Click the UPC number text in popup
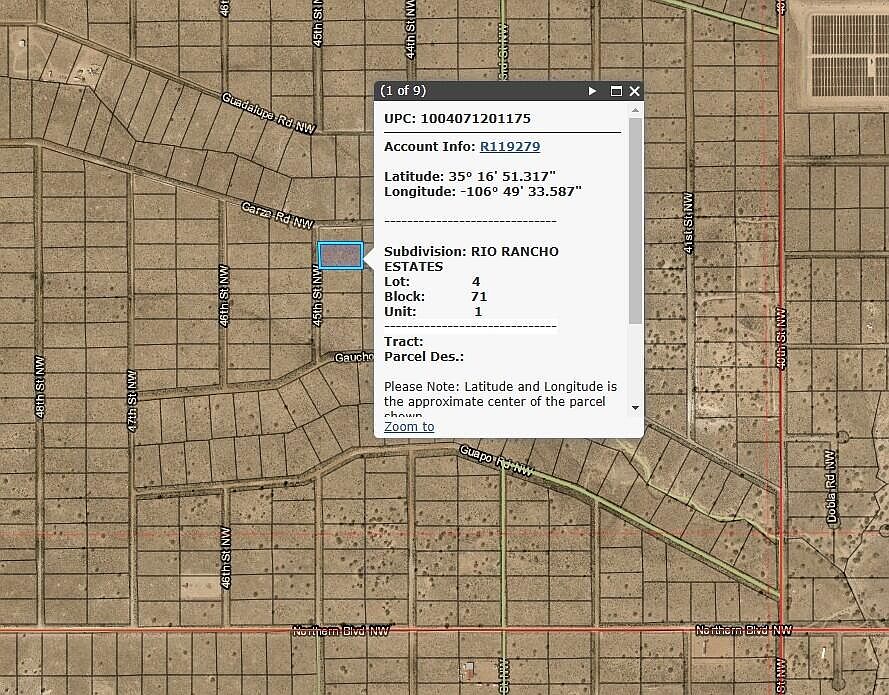 coord(476,119)
